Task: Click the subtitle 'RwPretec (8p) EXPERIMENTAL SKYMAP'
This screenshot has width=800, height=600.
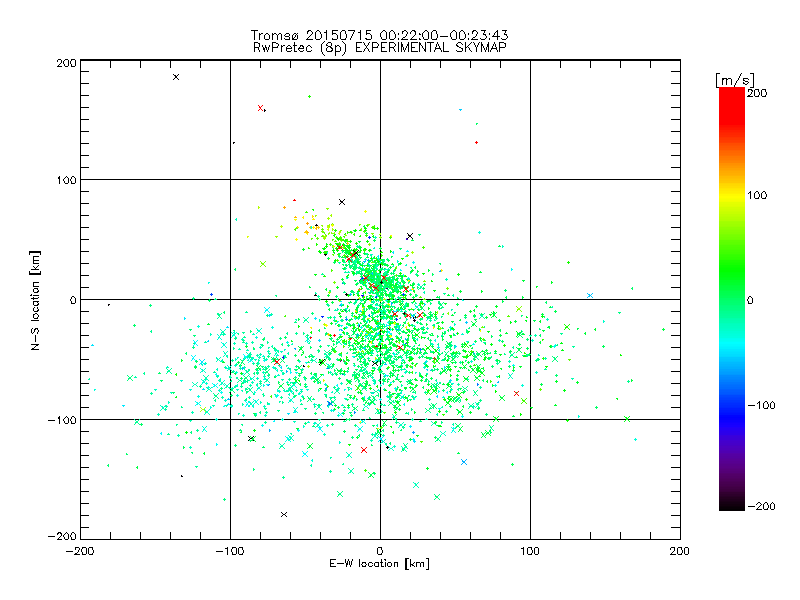Action: (x=379, y=48)
